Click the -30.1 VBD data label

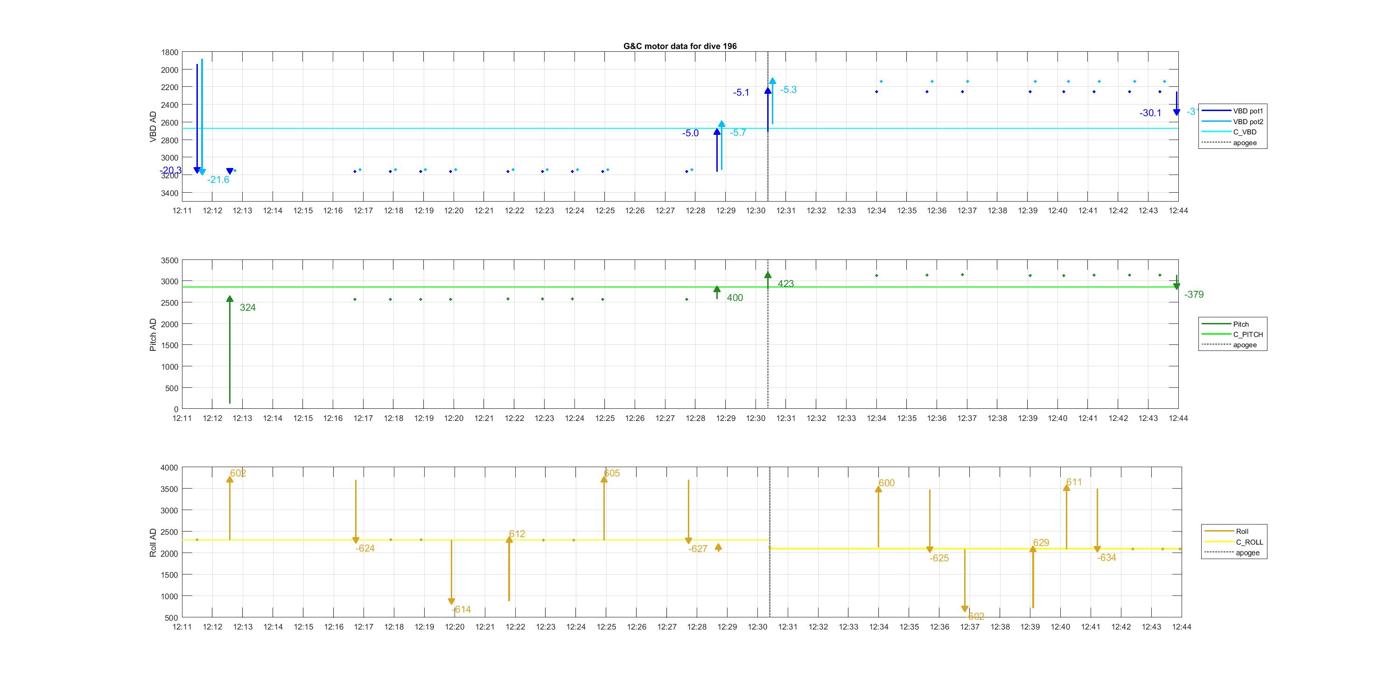coord(1151,113)
